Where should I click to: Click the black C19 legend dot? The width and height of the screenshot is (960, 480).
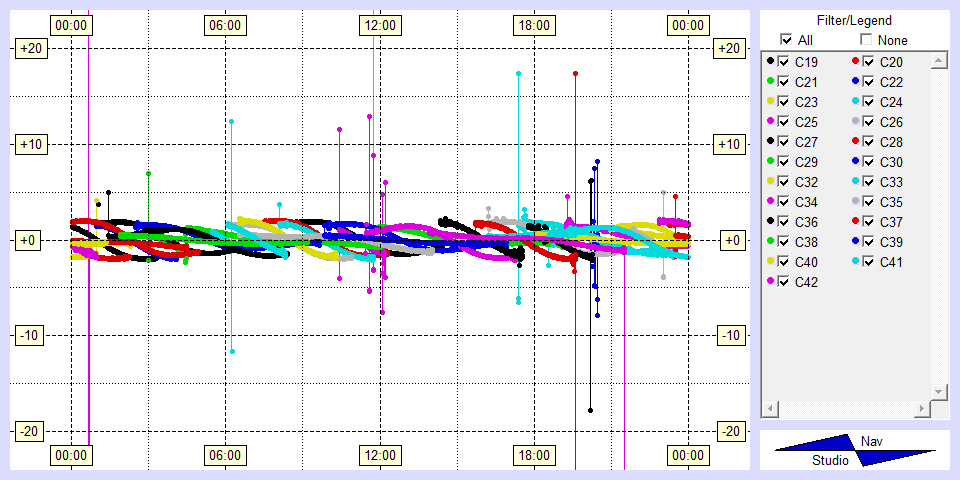pos(770,62)
